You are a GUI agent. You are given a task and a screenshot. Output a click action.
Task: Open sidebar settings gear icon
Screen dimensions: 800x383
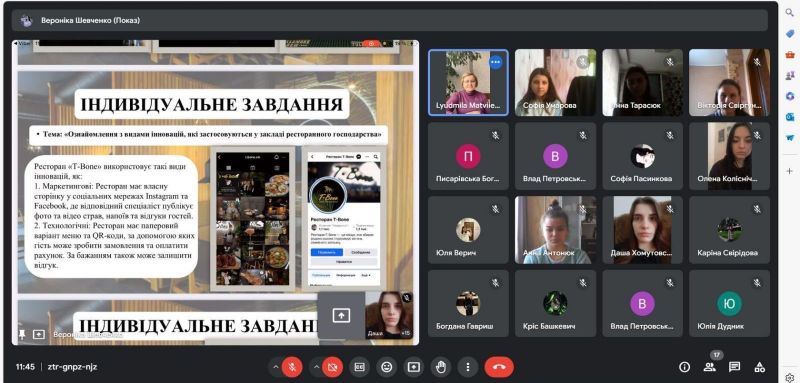790,377
